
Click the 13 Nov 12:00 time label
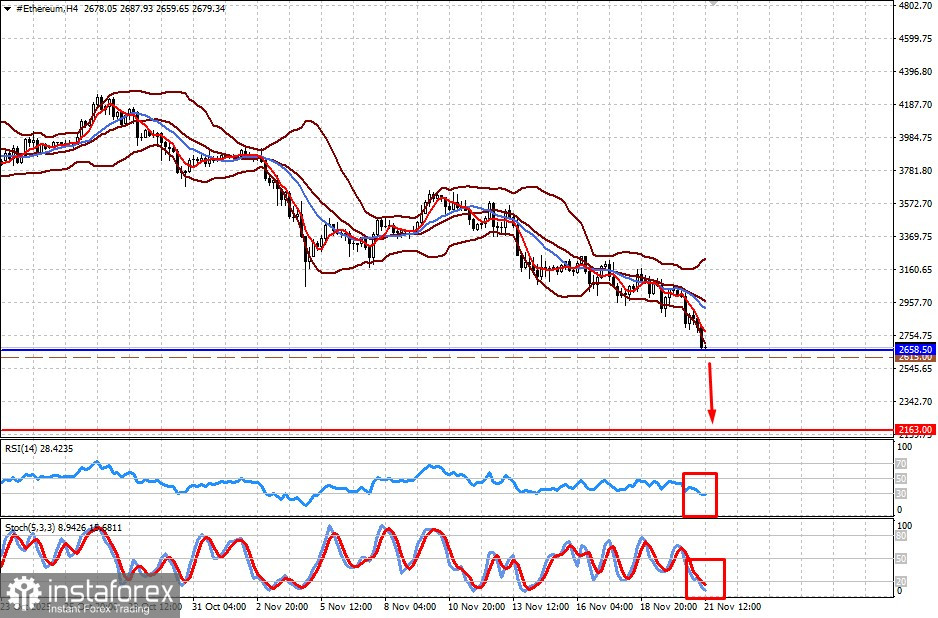[540, 607]
